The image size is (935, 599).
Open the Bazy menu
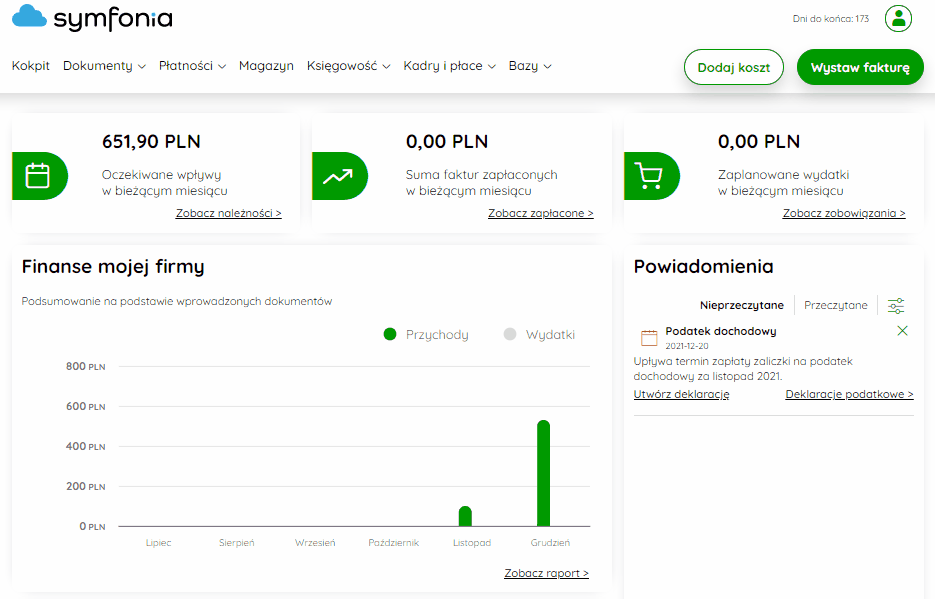click(523, 66)
